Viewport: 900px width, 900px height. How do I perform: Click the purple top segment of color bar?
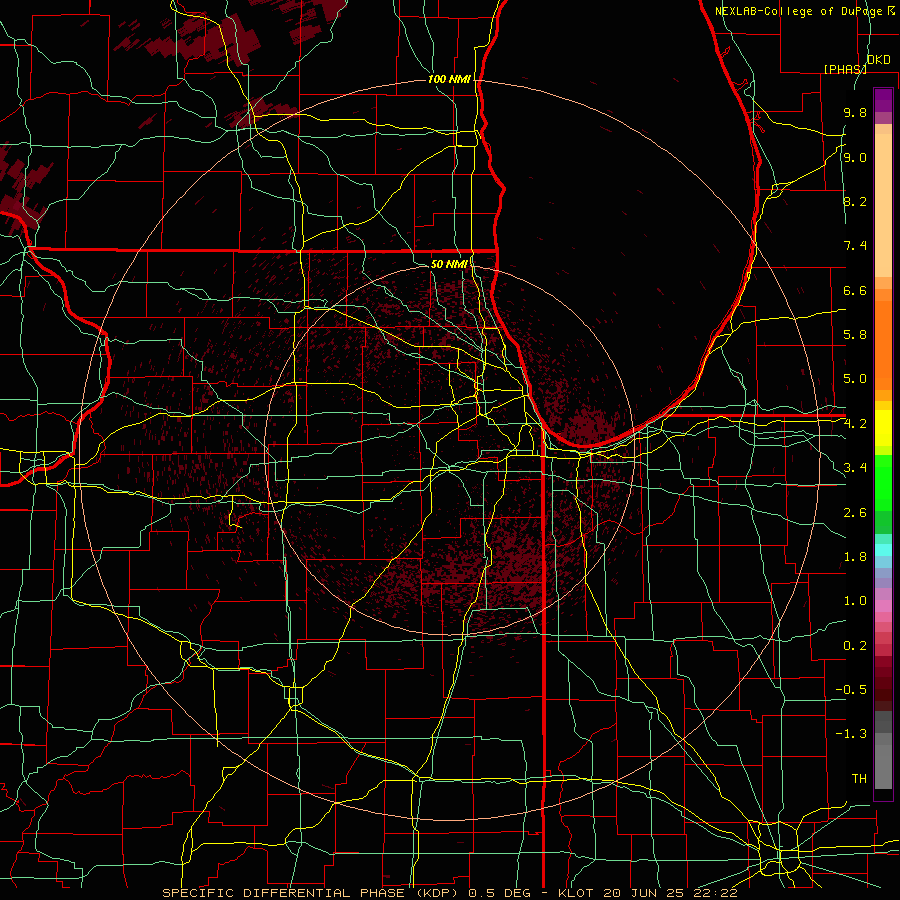[x=883, y=100]
